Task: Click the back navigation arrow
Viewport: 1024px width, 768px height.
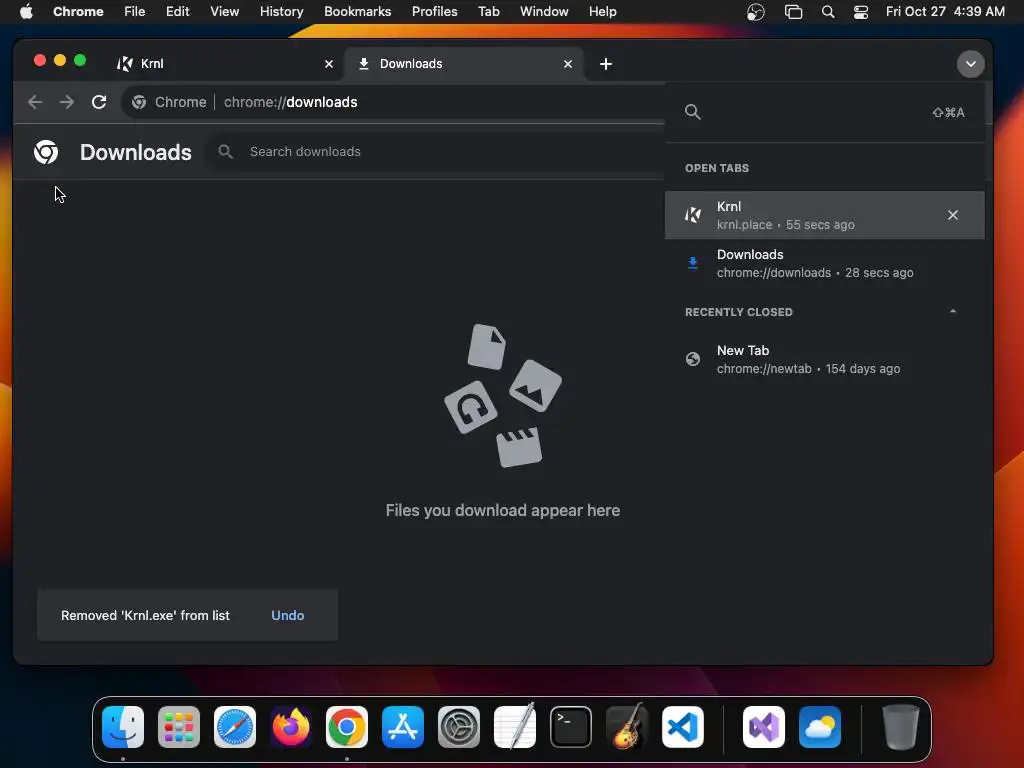Action: [x=35, y=102]
